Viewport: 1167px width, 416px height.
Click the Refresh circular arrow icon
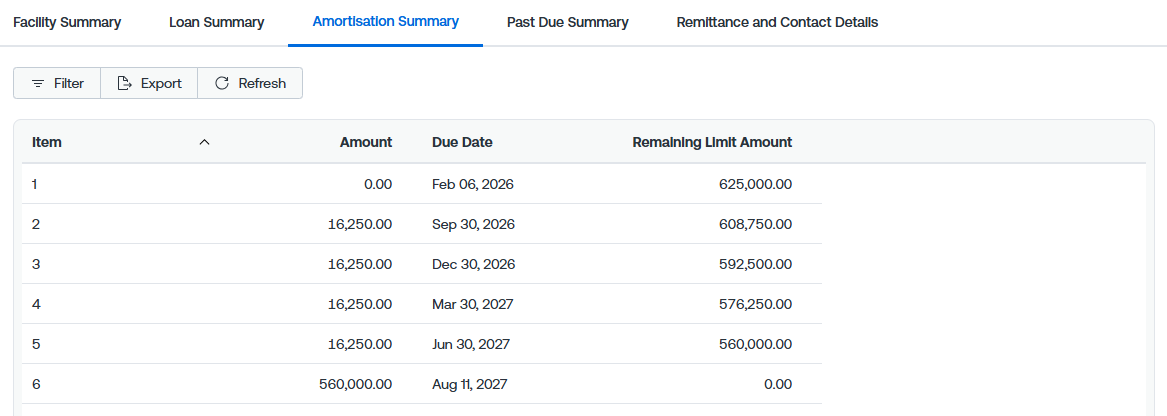(x=222, y=83)
